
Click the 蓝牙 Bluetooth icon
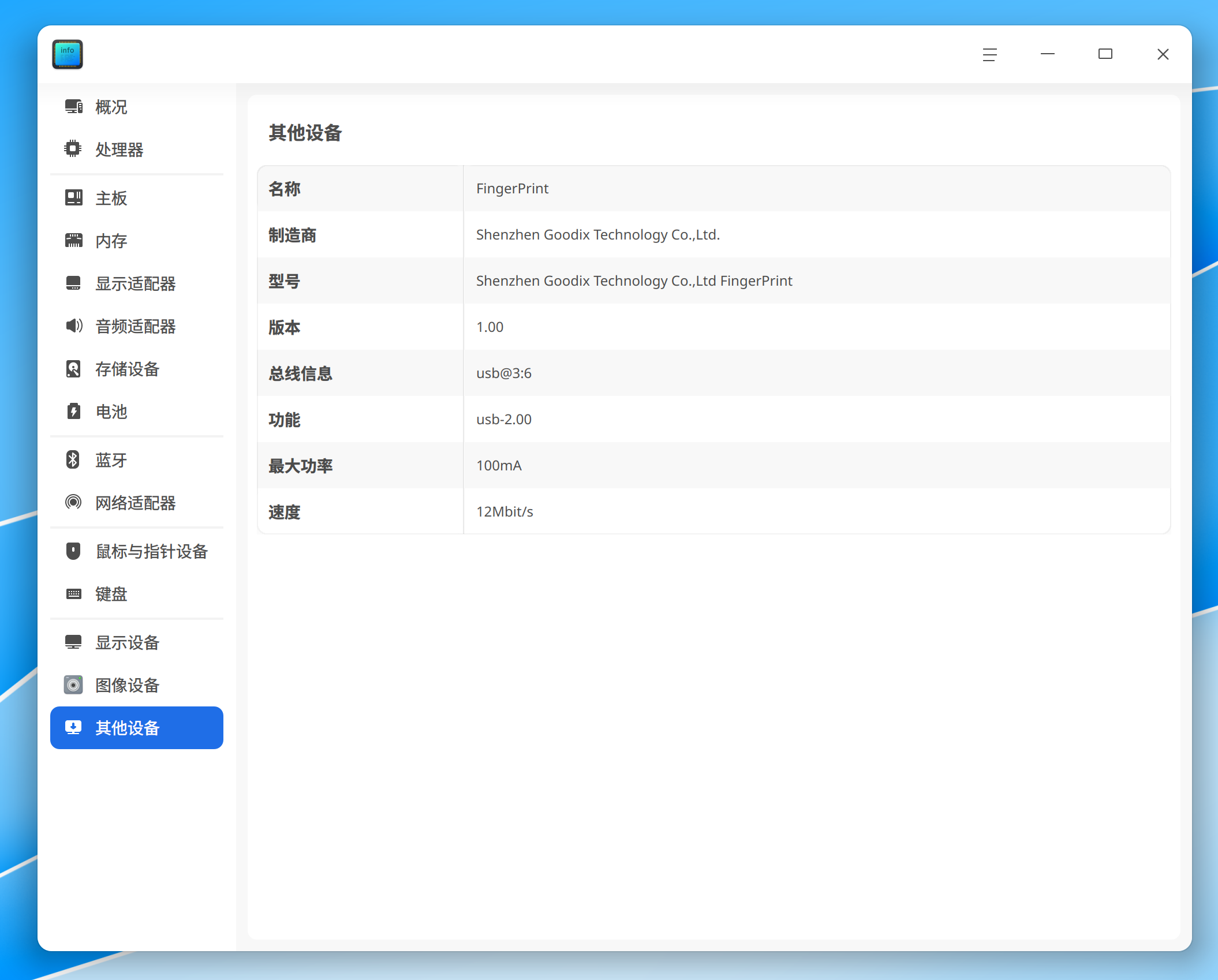tap(73, 459)
